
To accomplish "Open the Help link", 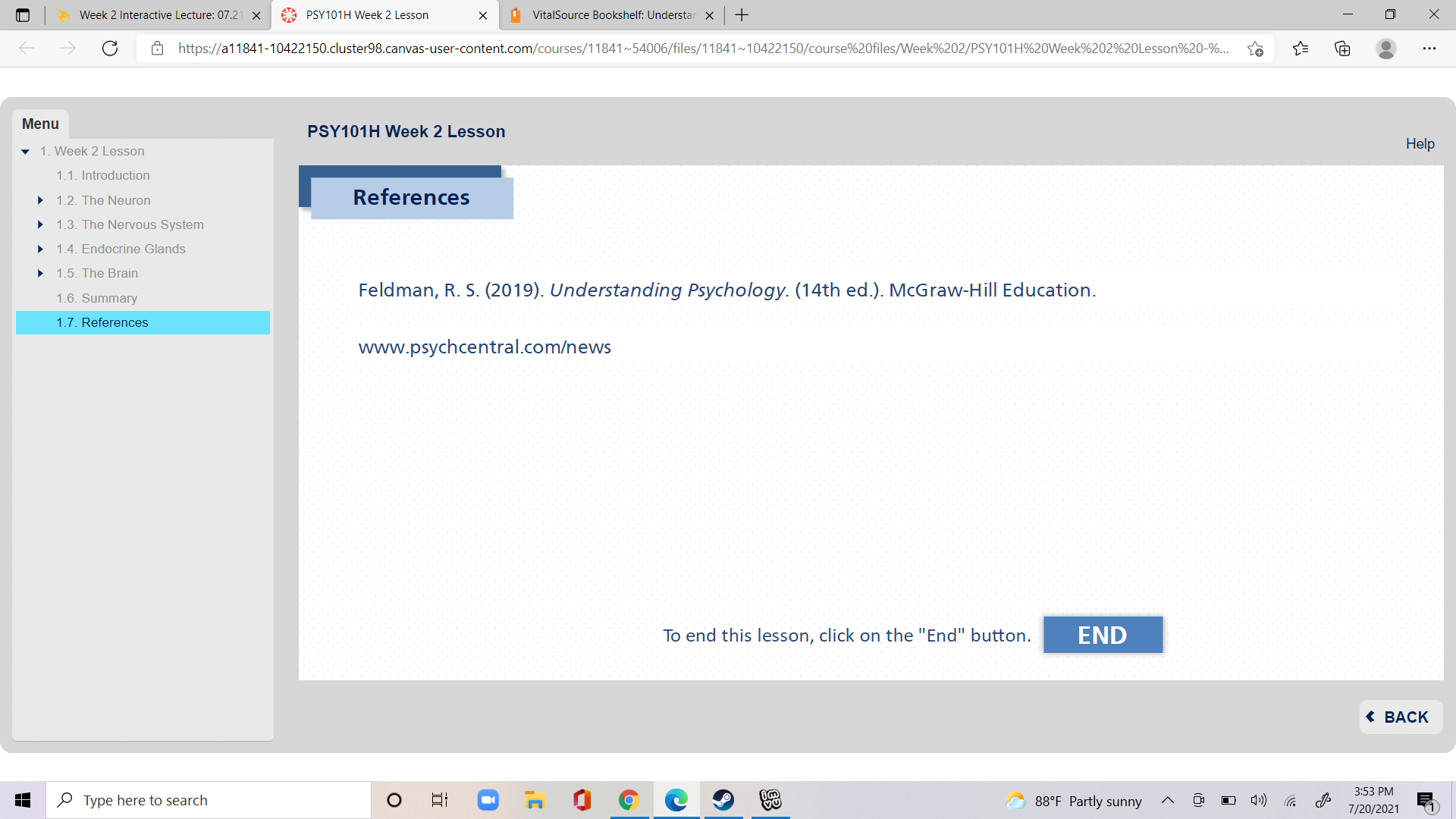I will pos(1420,143).
